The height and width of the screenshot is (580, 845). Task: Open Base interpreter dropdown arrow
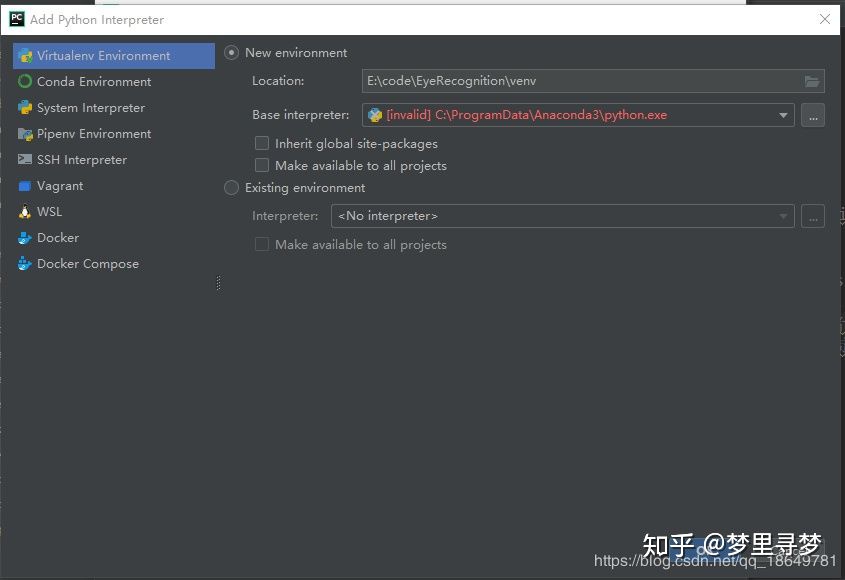(783, 115)
